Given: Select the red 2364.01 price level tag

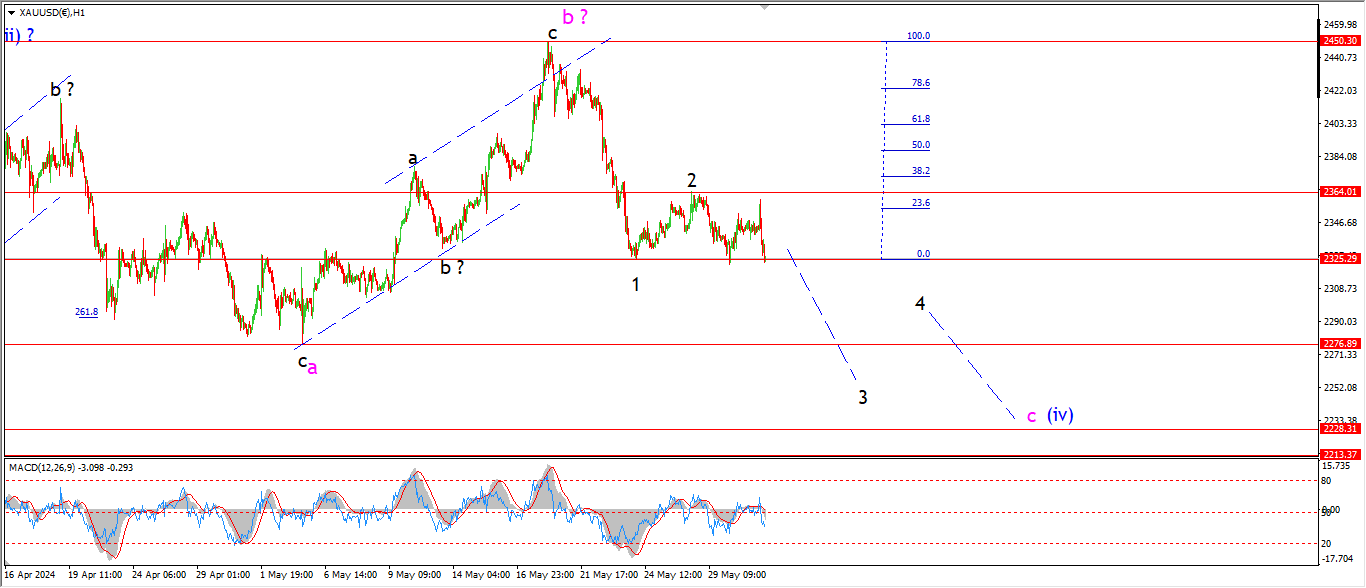Looking at the screenshot, I should click(x=1339, y=192).
